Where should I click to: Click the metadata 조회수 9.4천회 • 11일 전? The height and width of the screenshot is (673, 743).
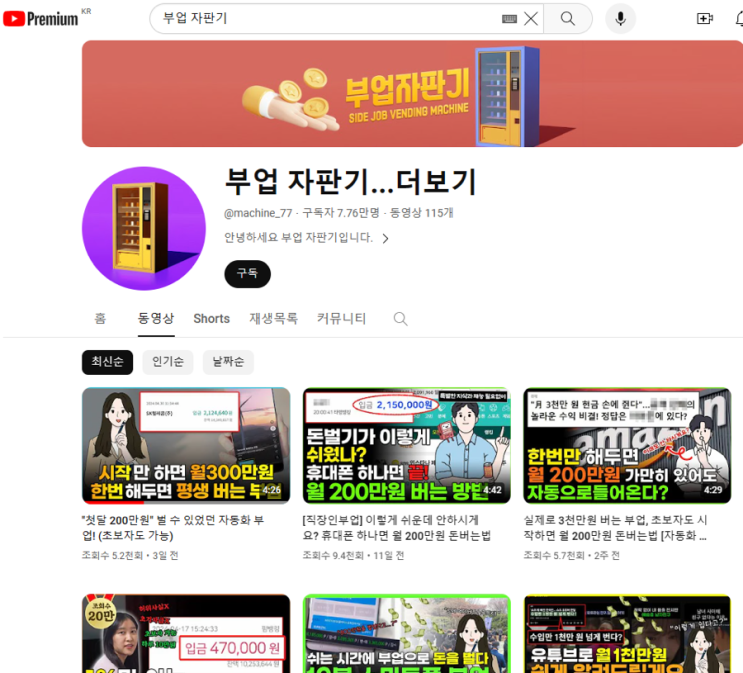(353, 555)
